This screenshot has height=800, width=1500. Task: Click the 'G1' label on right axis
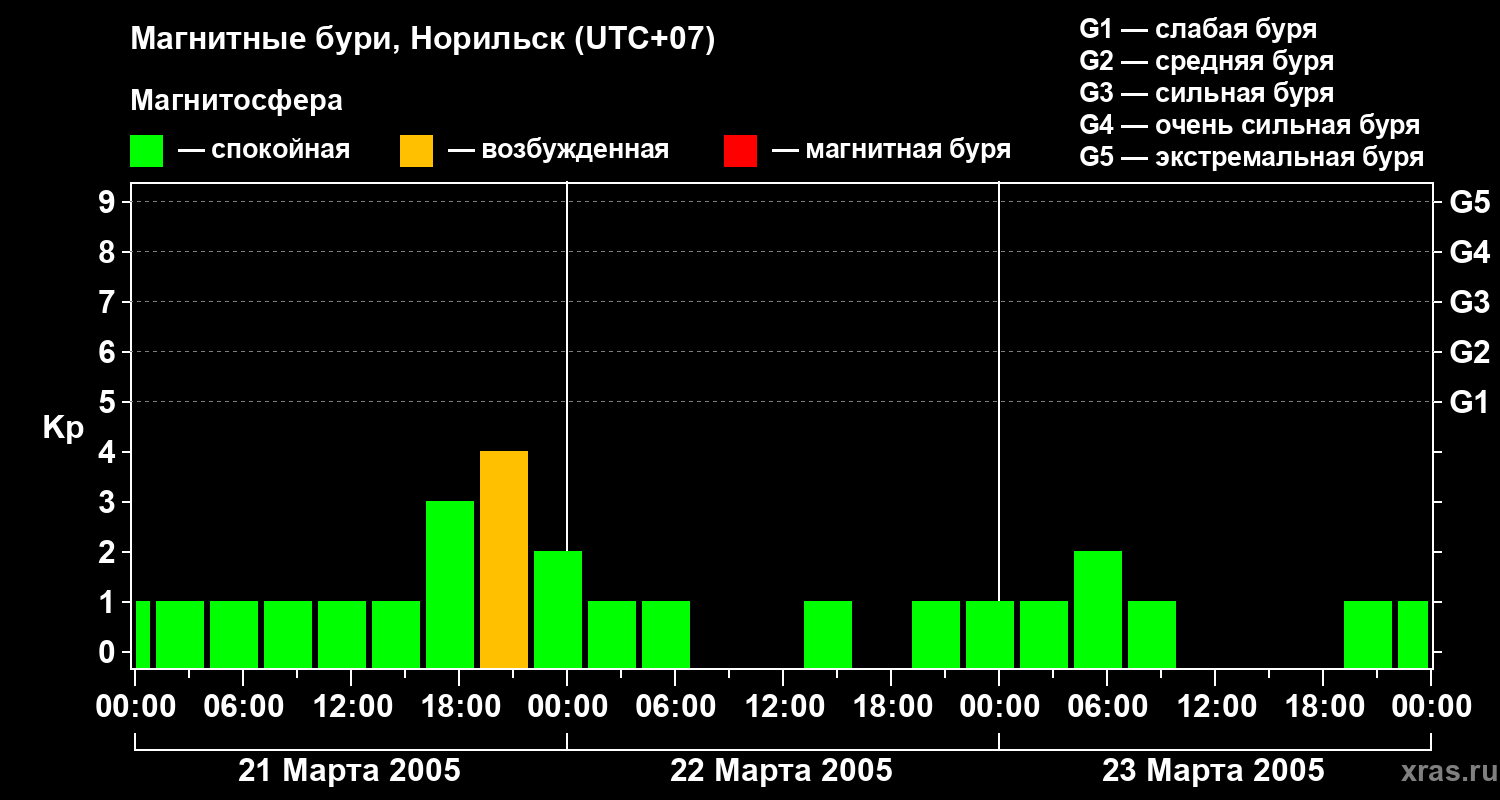click(1469, 402)
